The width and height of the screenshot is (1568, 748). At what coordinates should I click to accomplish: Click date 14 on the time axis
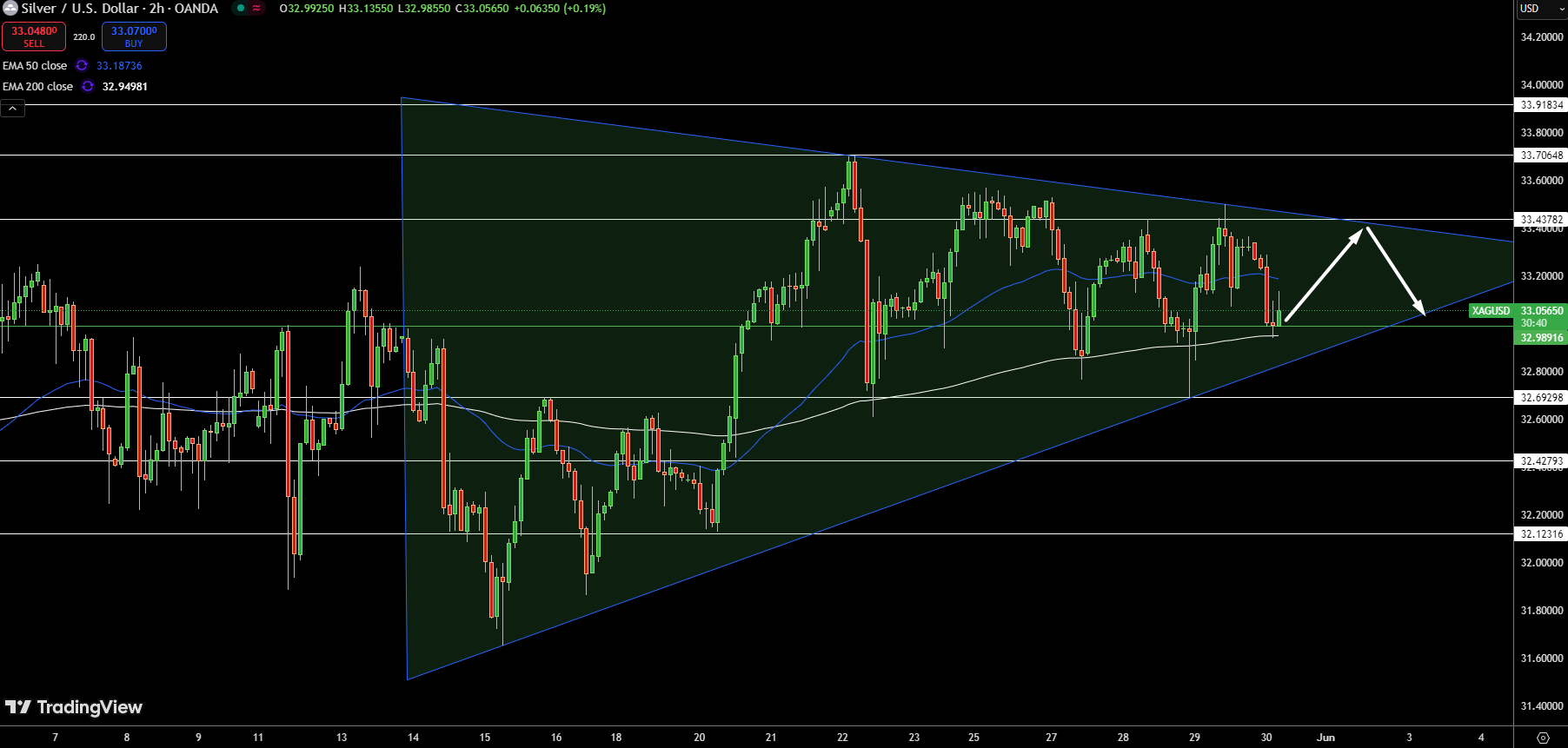point(413,738)
